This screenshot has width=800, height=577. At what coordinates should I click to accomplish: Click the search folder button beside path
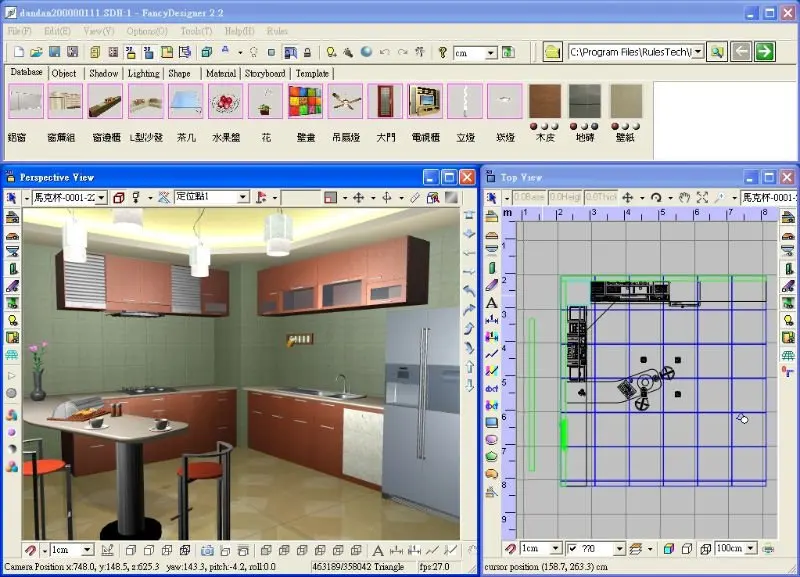717,52
